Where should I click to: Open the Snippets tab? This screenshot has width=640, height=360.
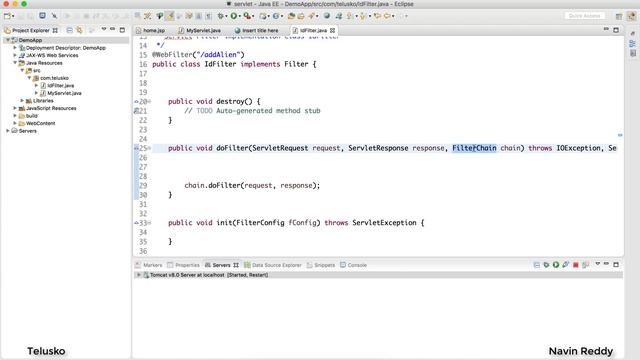[x=321, y=265]
